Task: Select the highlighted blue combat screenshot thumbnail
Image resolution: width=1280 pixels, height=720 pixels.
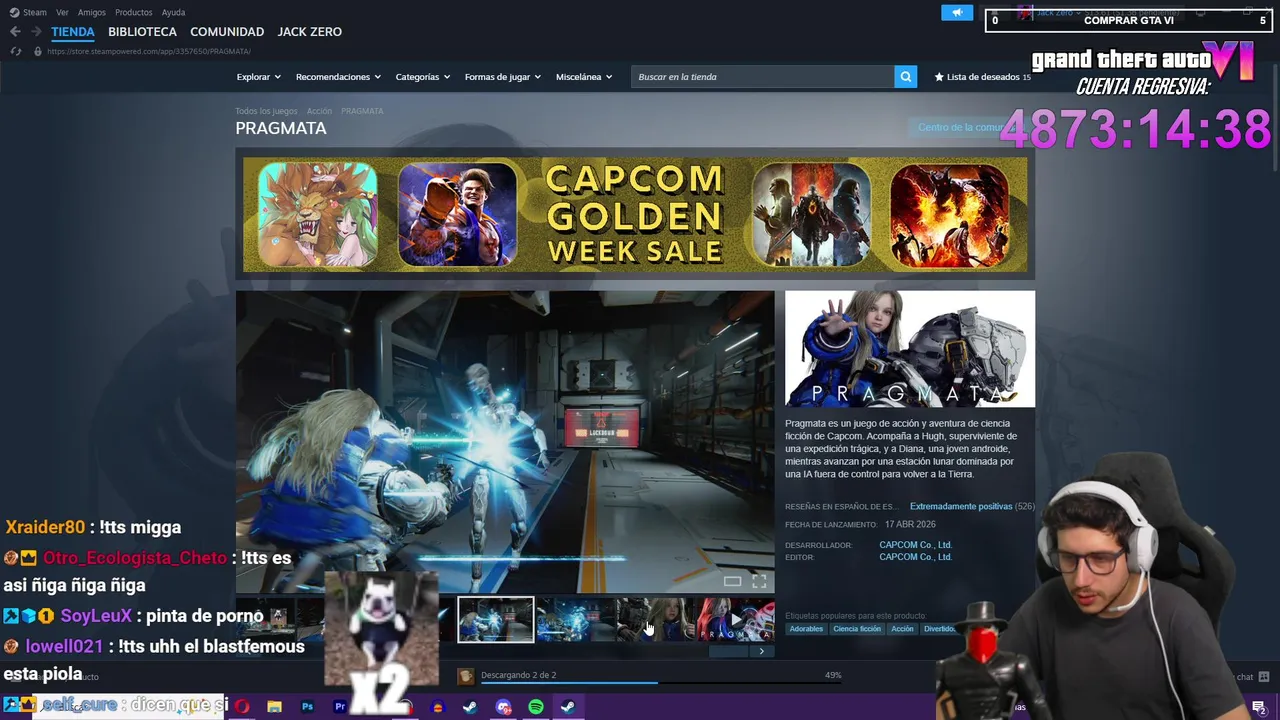Action: tap(496, 620)
